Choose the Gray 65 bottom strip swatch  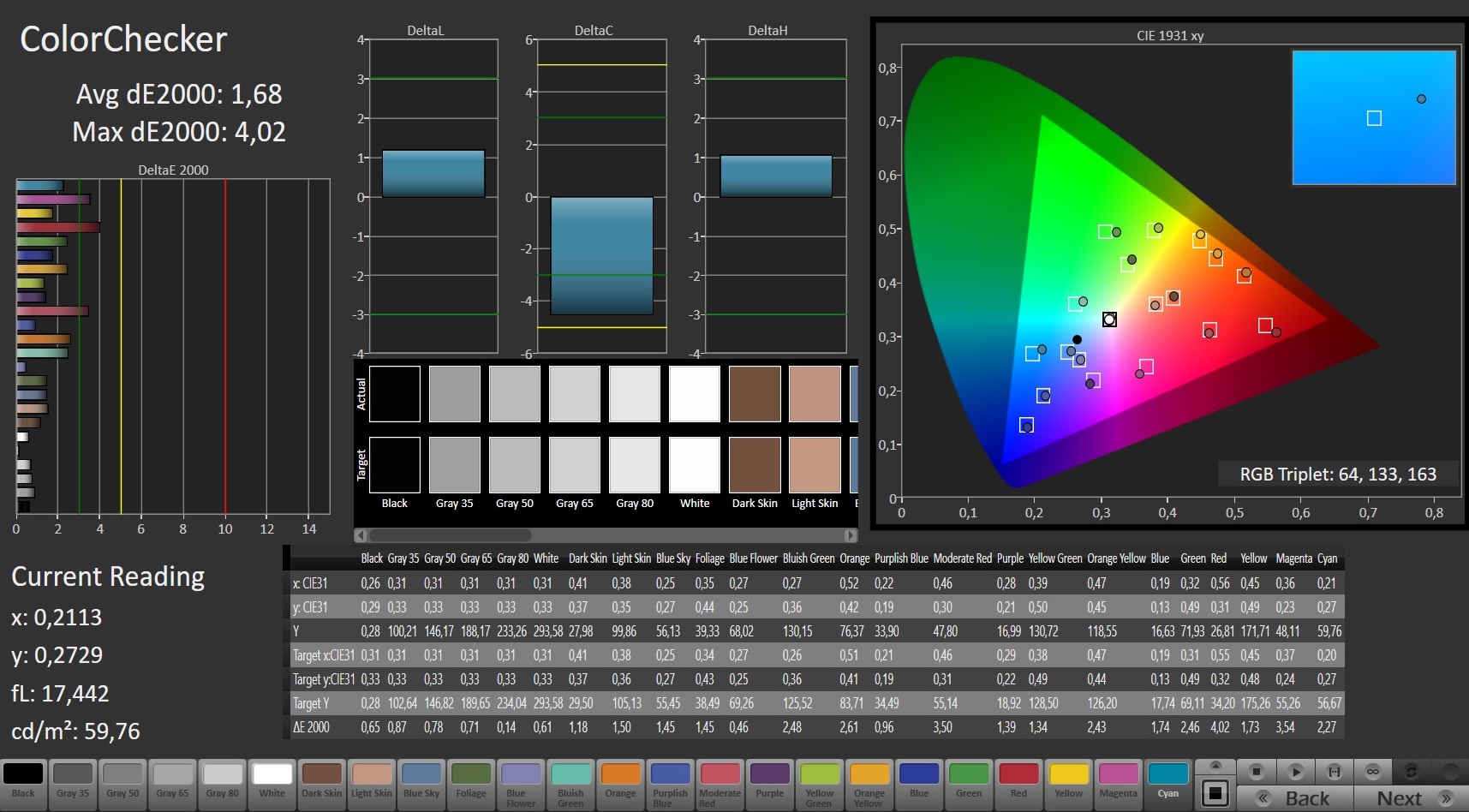172,784
